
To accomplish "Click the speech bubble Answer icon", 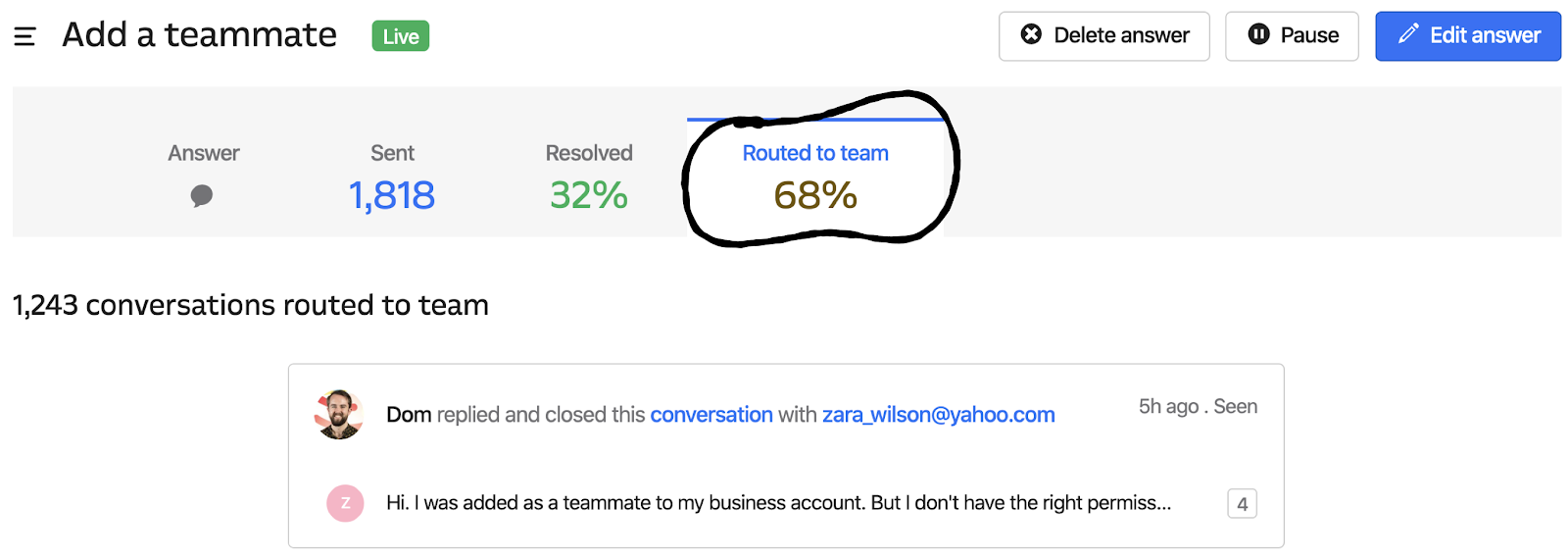I will click(202, 196).
